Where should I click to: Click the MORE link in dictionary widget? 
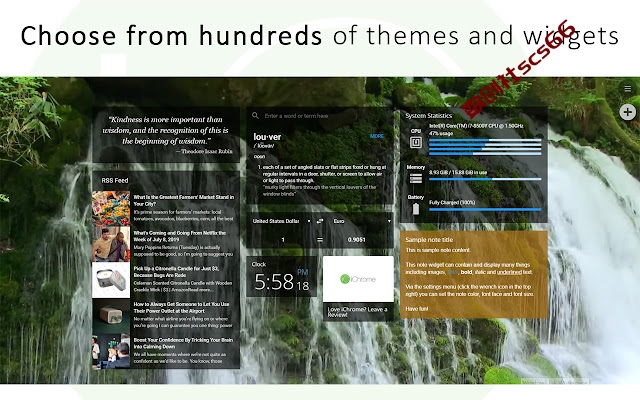(x=376, y=136)
